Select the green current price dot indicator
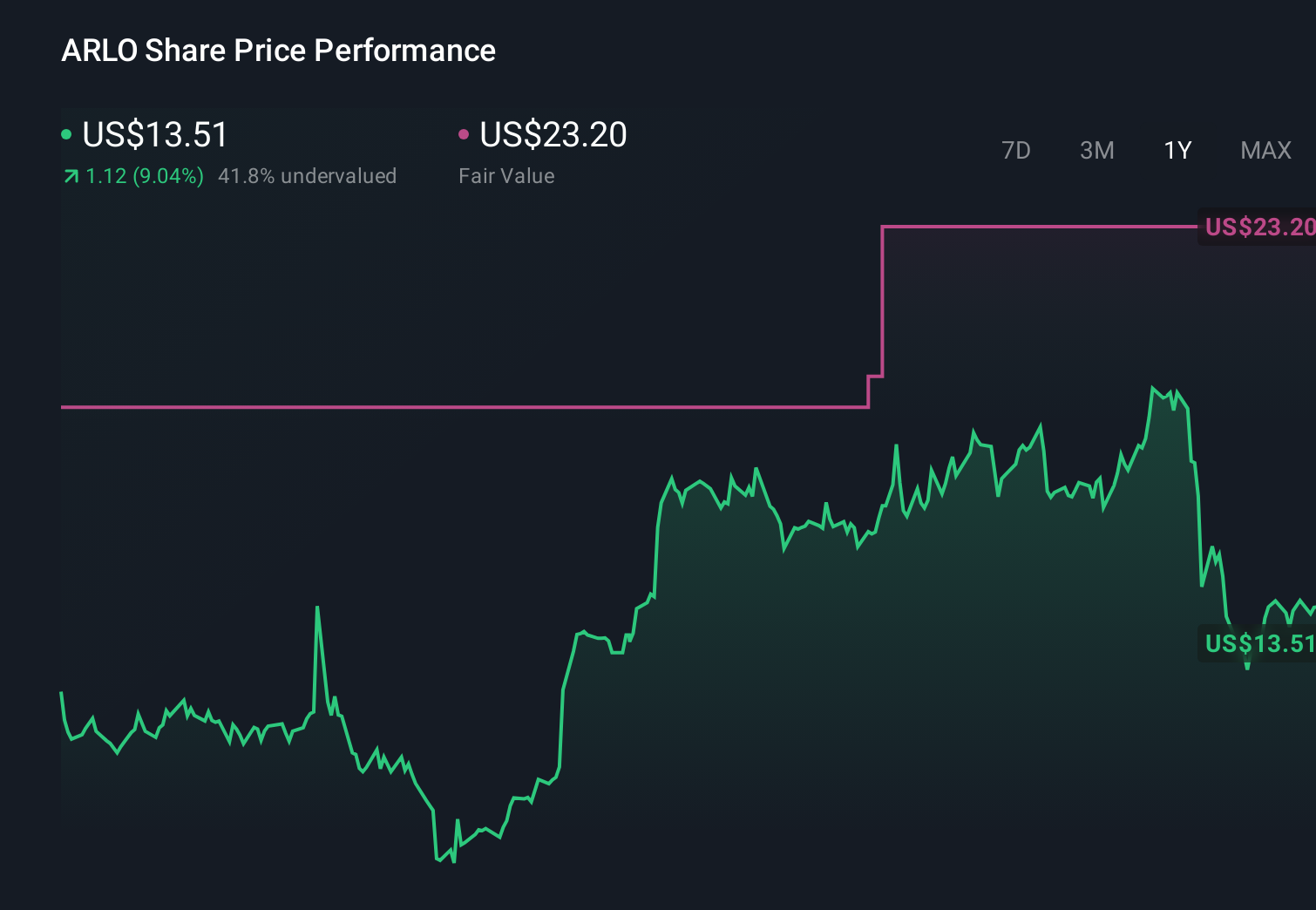 [x=66, y=133]
